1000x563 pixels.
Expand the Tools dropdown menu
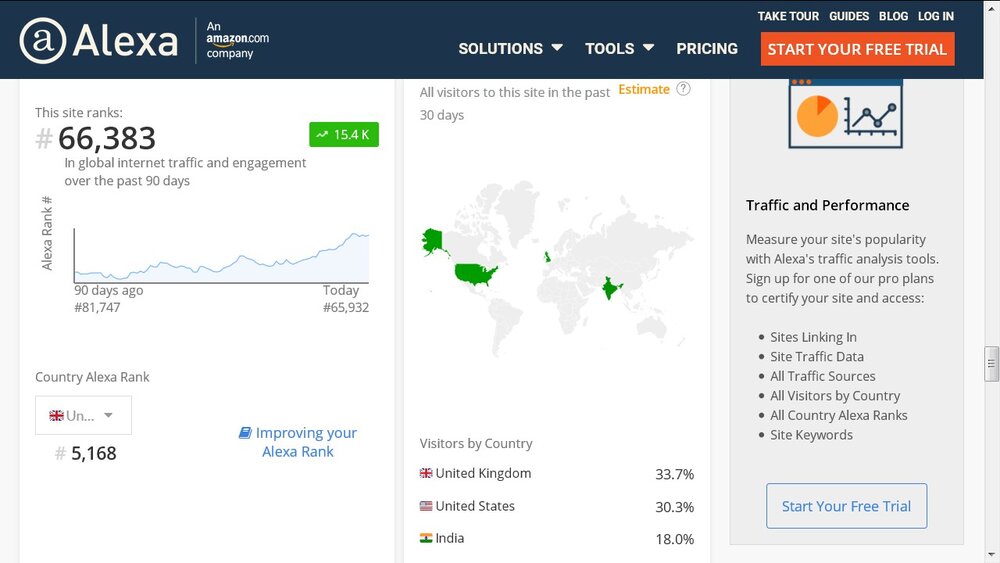[619, 48]
